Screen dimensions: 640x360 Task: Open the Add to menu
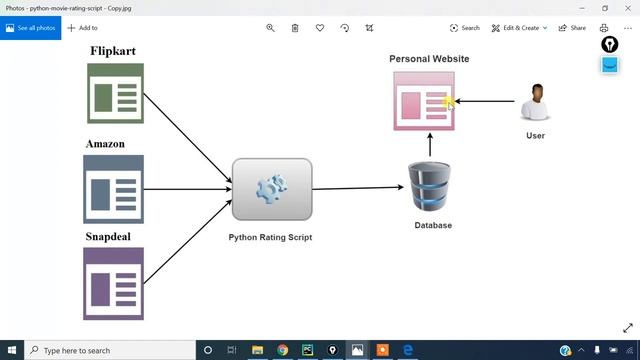coord(82,28)
